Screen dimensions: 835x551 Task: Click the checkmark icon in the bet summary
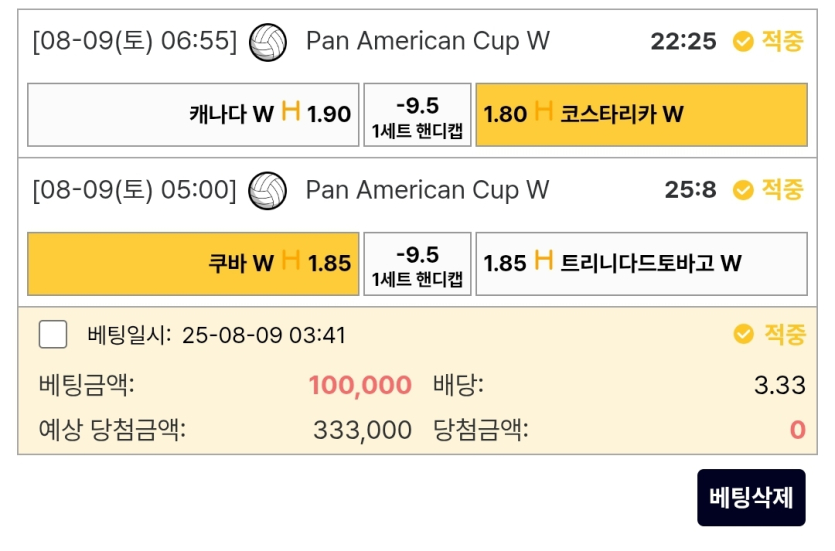coord(743,334)
